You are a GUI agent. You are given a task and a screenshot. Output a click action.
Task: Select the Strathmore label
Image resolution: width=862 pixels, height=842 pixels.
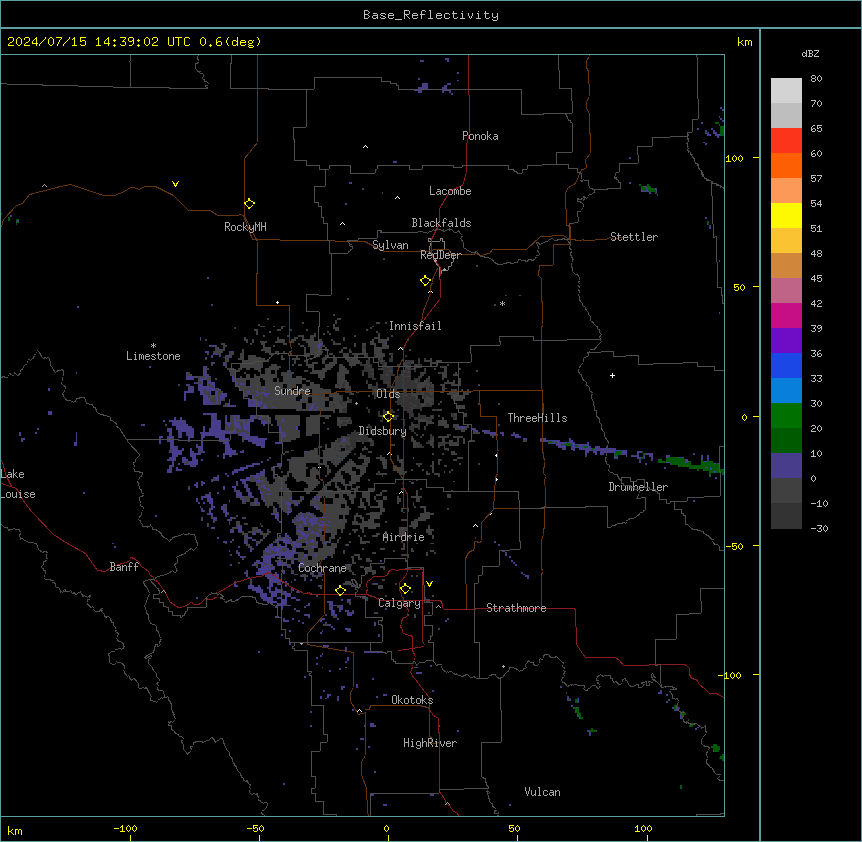[x=516, y=608]
